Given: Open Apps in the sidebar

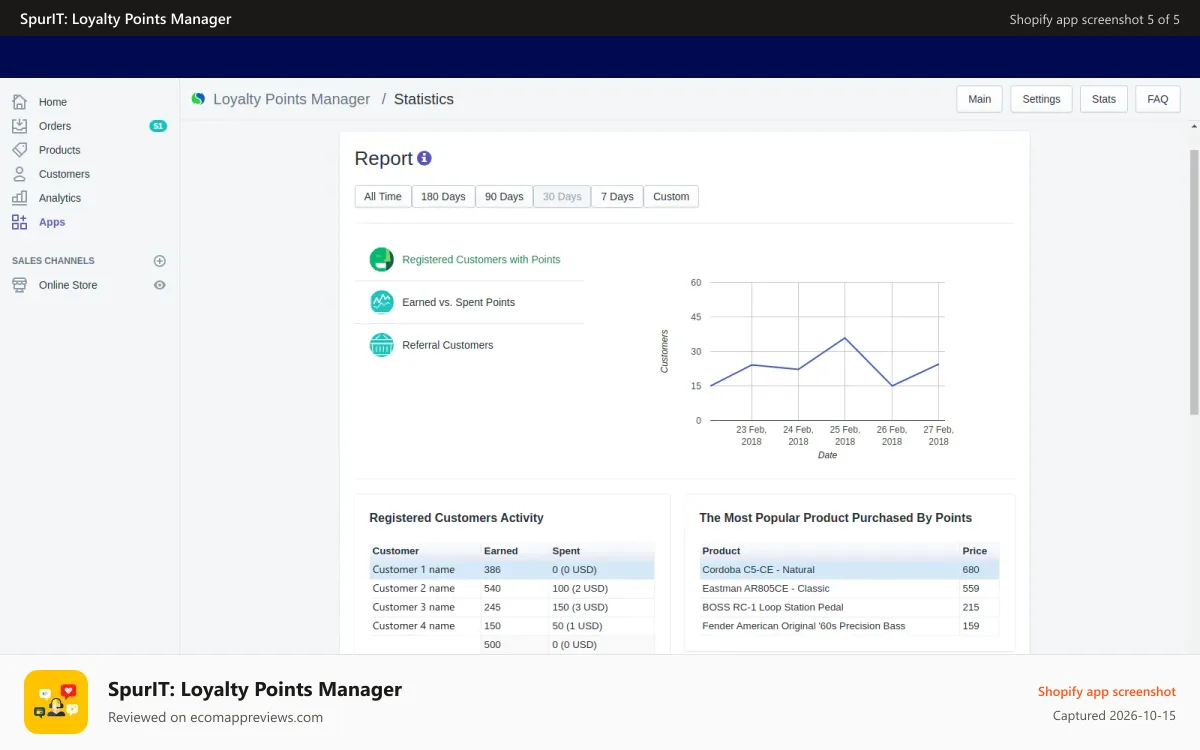Looking at the screenshot, I should pyautogui.click(x=52, y=222).
